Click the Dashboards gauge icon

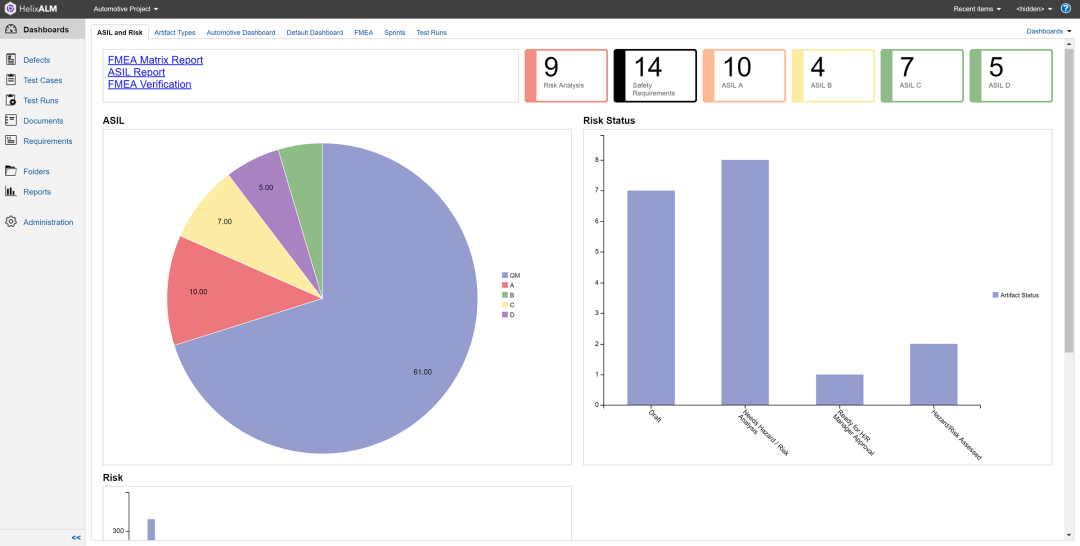pyautogui.click(x=10, y=30)
